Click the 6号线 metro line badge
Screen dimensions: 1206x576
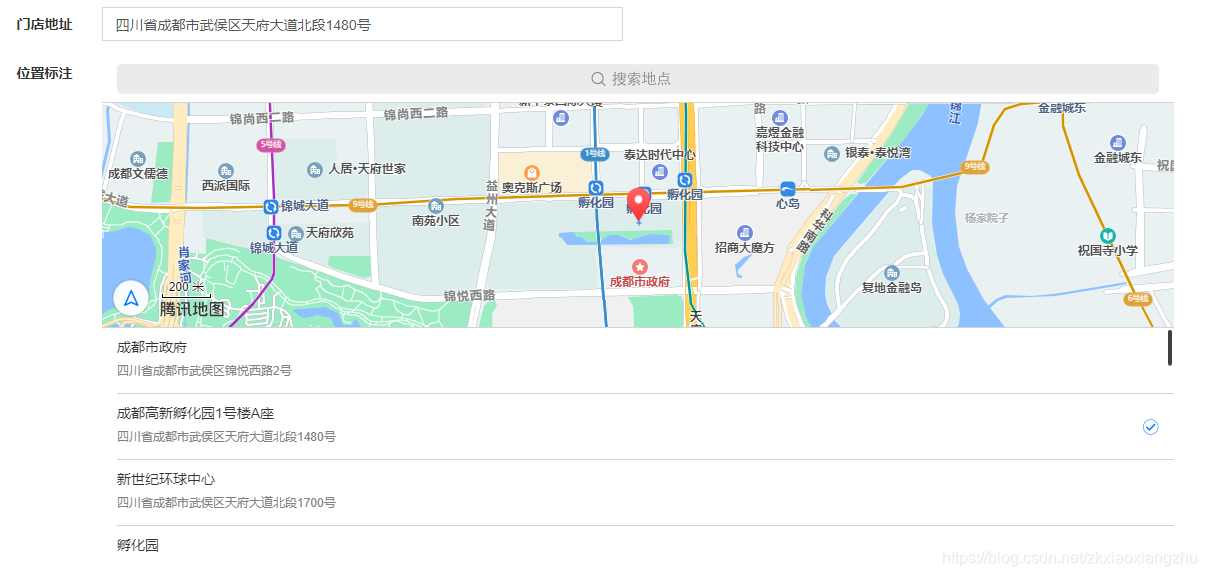(1137, 298)
